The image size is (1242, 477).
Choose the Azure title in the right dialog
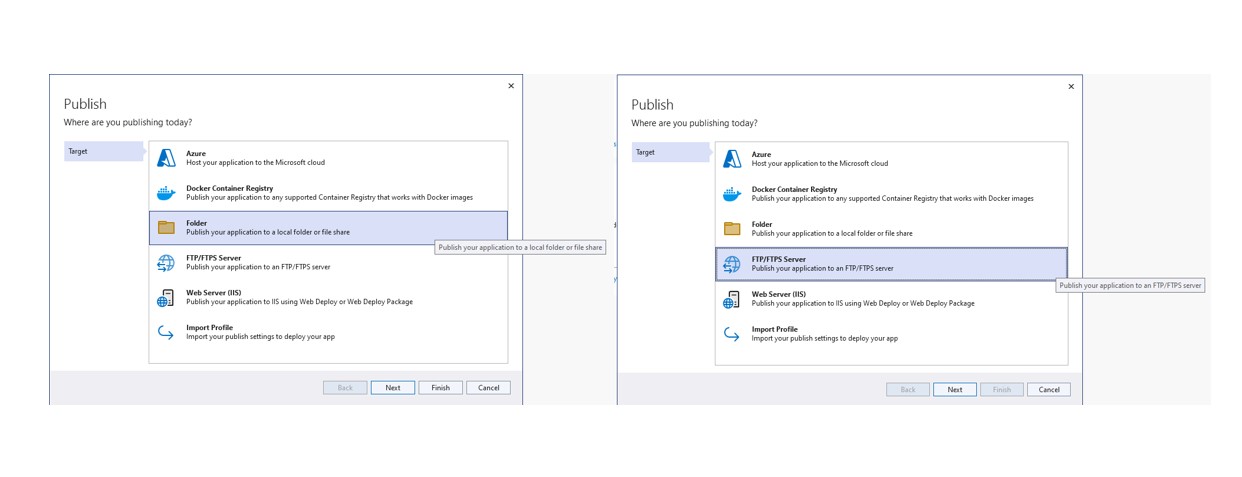point(762,155)
